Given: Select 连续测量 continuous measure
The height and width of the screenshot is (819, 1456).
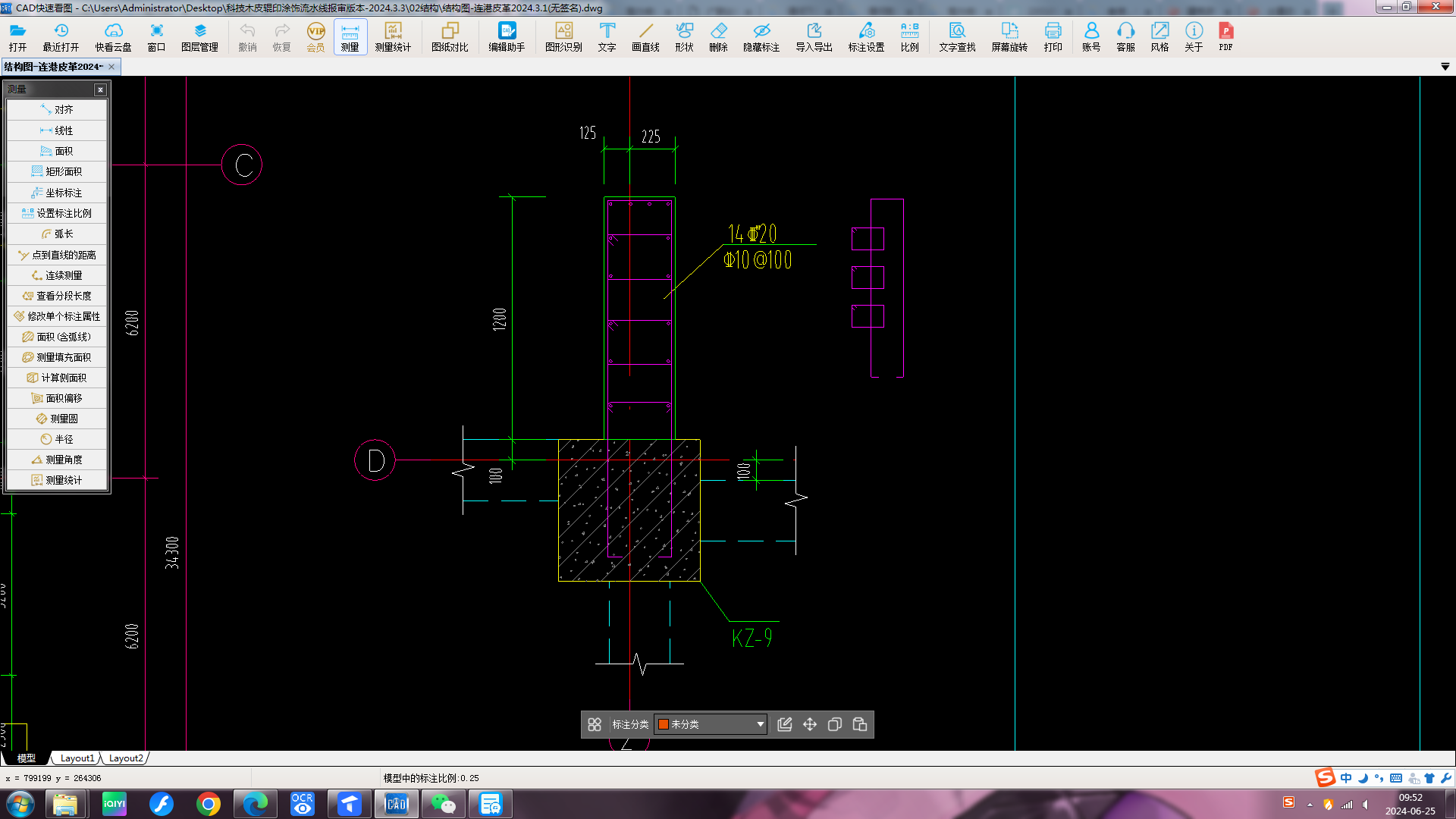Looking at the screenshot, I should [57, 275].
